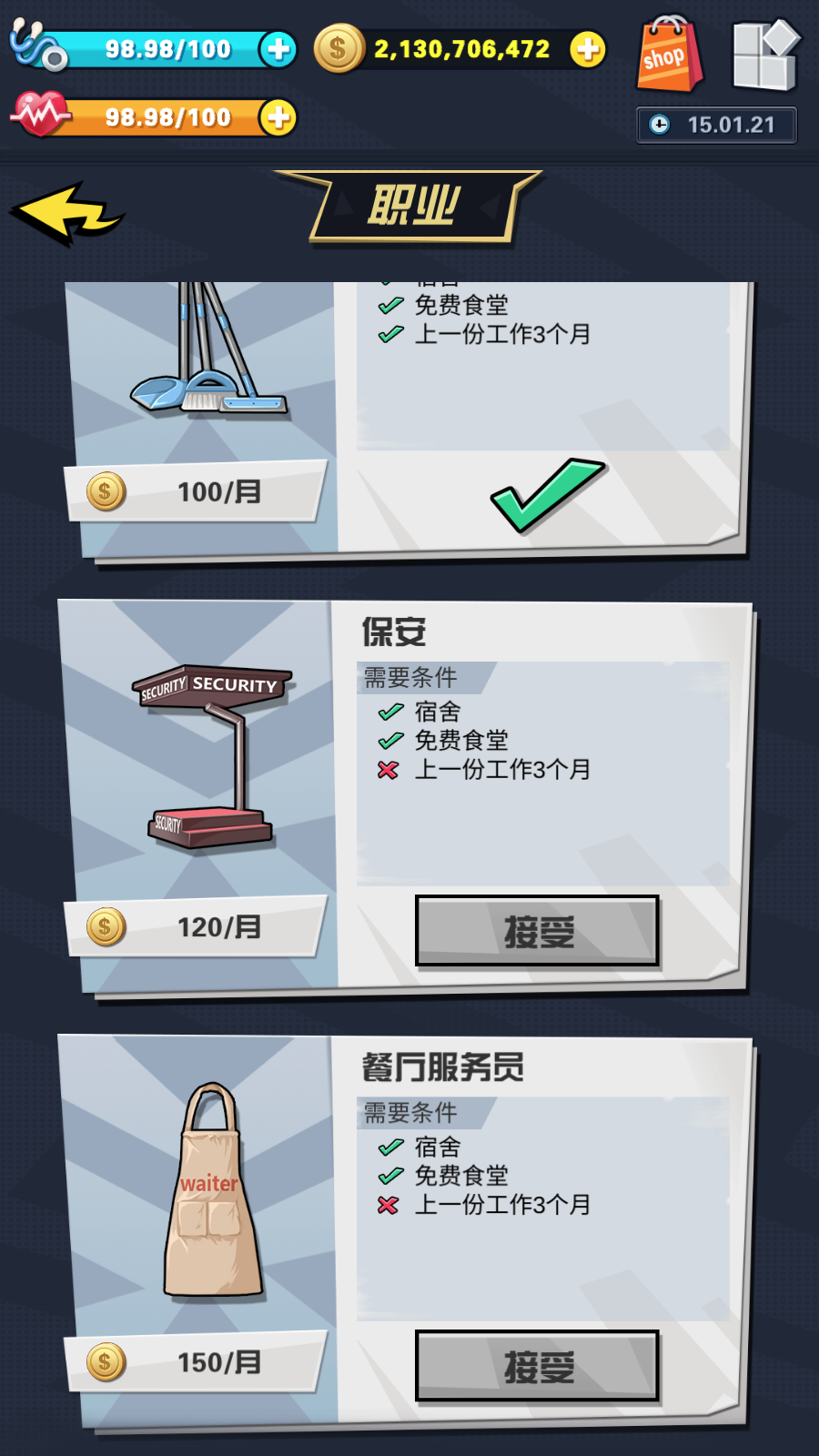Tap the yellow lightning back arrow
The width and height of the screenshot is (819, 1456).
click(x=66, y=215)
